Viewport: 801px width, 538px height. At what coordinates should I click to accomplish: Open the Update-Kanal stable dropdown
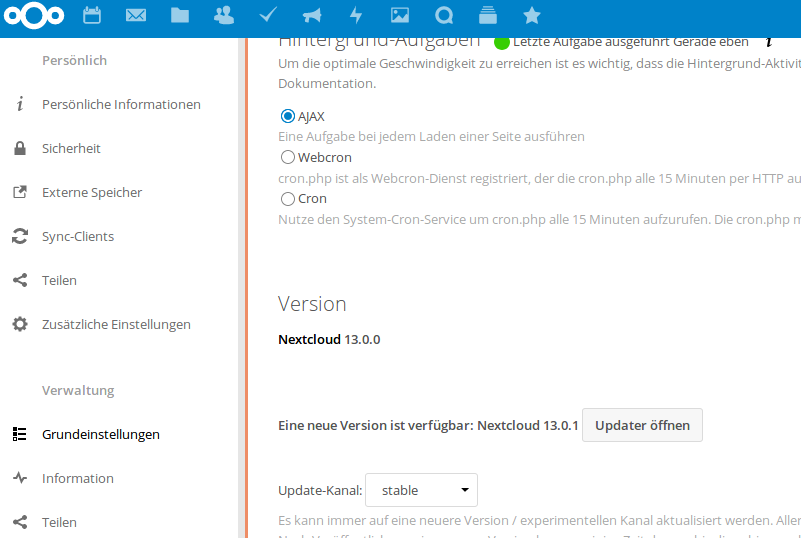[x=421, y=490]
